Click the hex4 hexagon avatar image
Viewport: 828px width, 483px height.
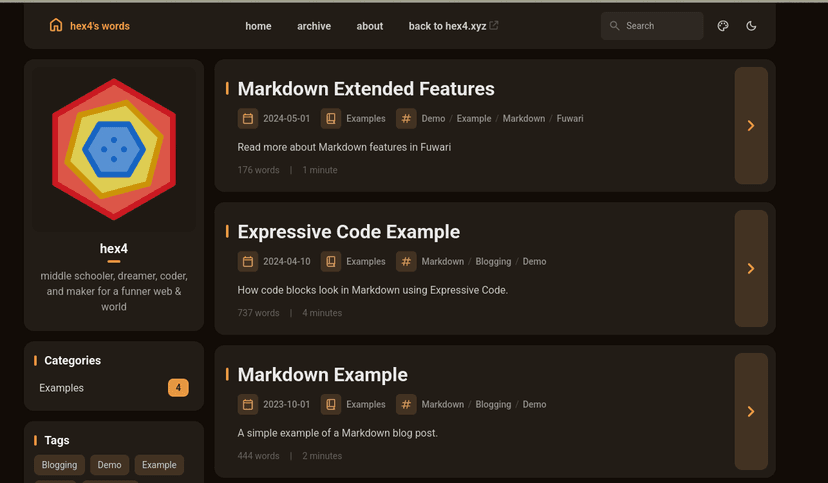click(x=114, y=149)
